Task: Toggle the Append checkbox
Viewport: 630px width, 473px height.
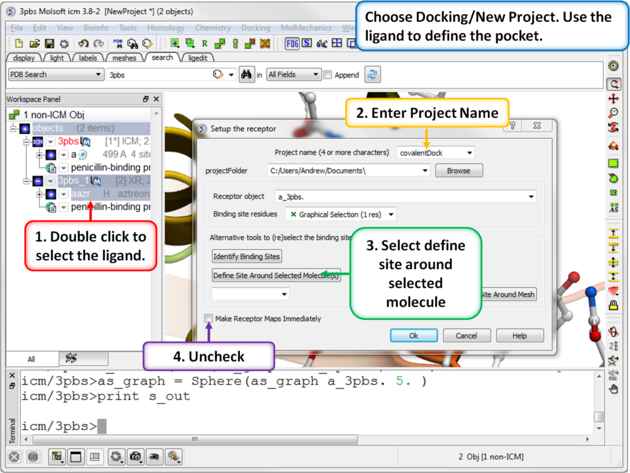Action: [329, 75]
